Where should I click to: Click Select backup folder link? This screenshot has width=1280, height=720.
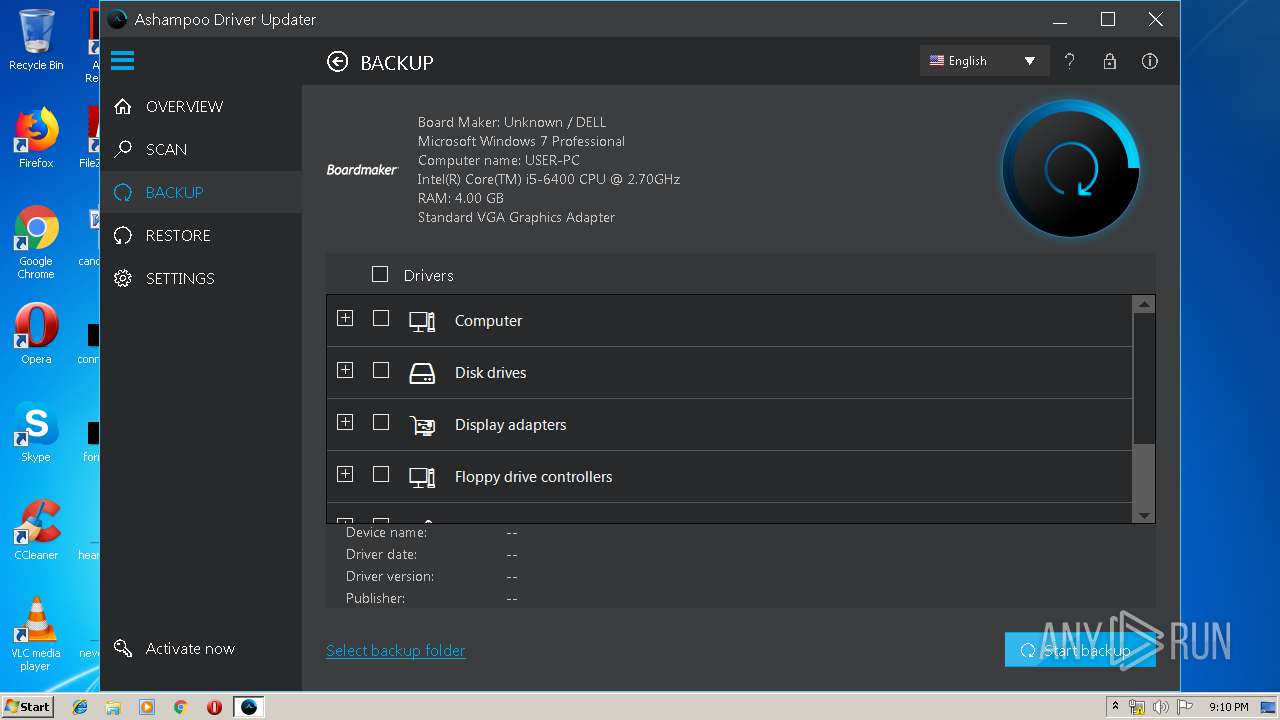[396, 651]
